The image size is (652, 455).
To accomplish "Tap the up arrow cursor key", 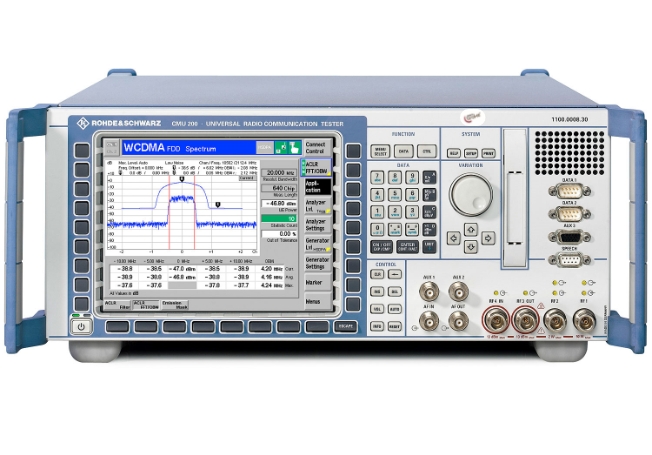I will 471,230.
